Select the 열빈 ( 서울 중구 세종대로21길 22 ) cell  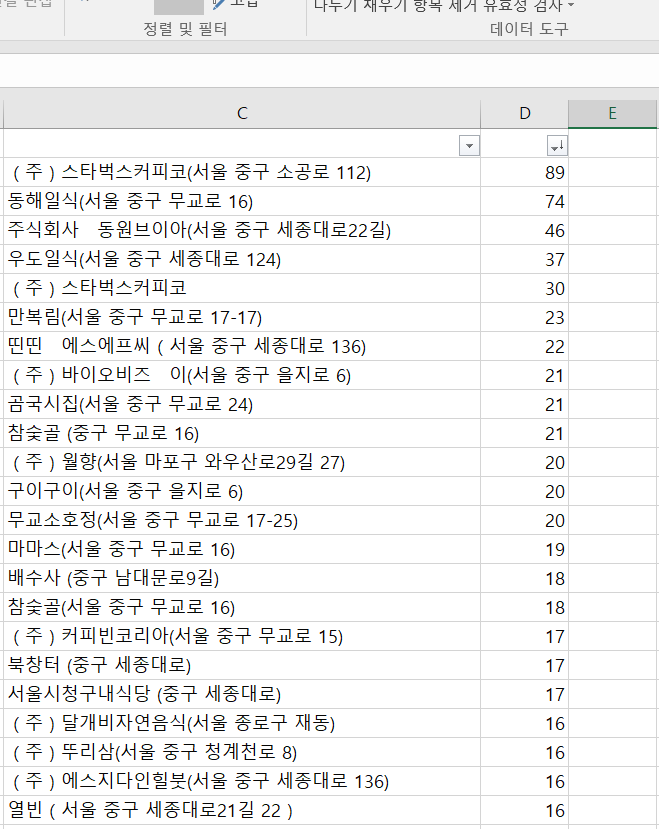242,810
